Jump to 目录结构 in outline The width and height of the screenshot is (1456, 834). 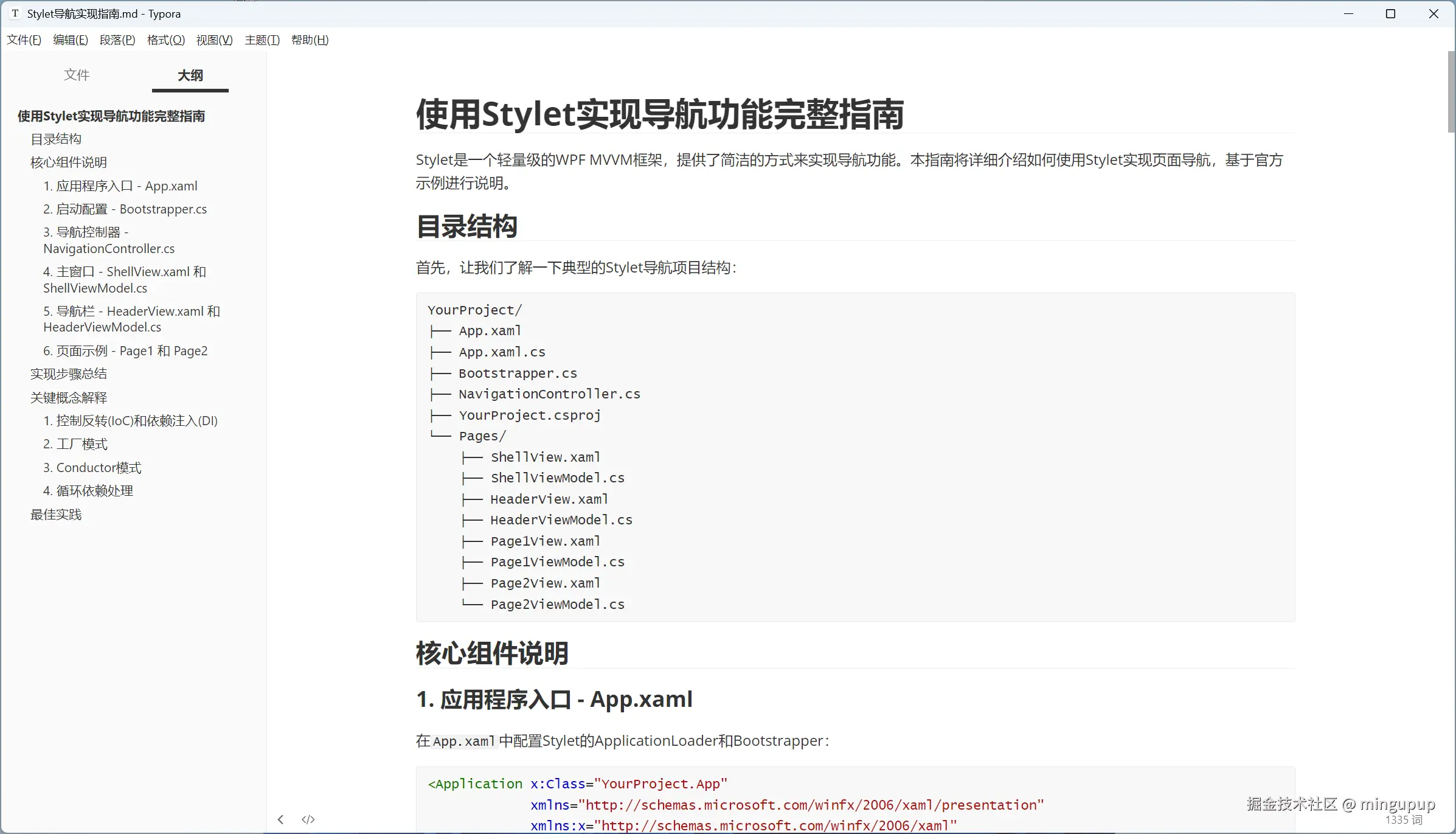click(56, 139)
